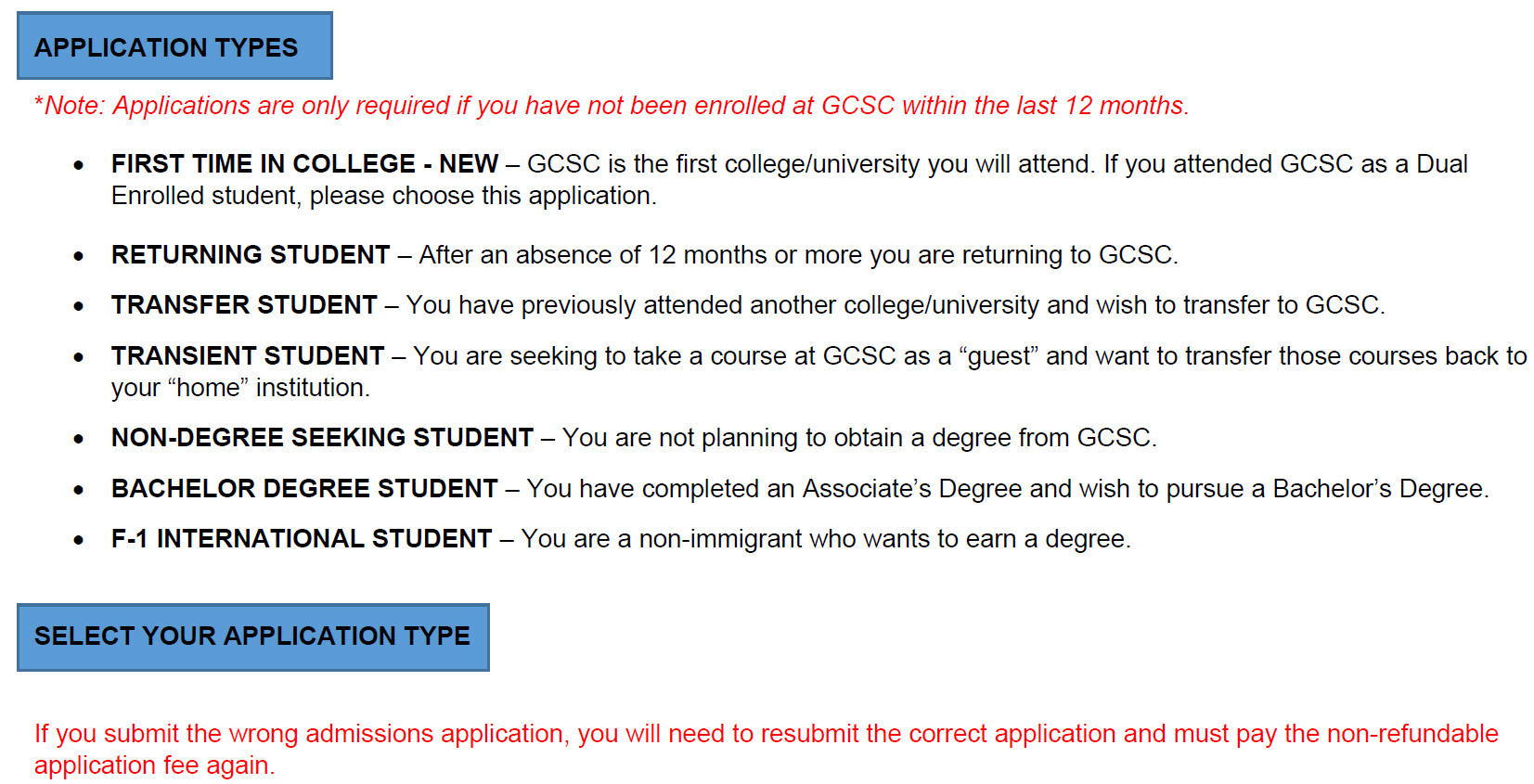Click the bullet beside NON-DEGREE SEEKING STUDENT
The height and width of the screenshot is (784, 1534).
tap(79, 439)
